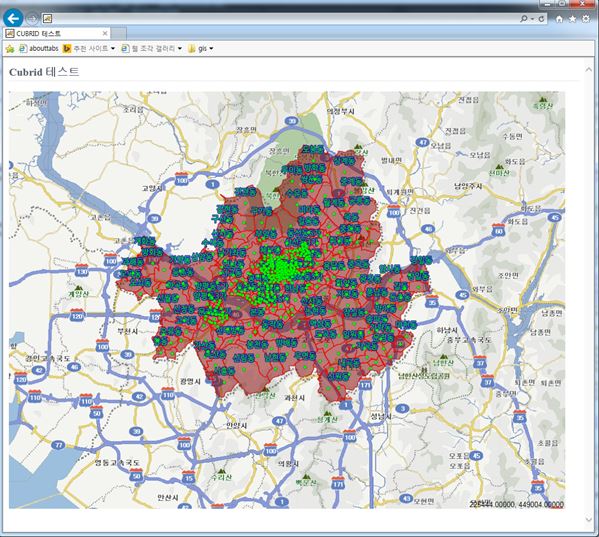The height and width of the screenshot is (537, 599).
Task: Click the page scrollbar down arrow
Action: point(588,519)
